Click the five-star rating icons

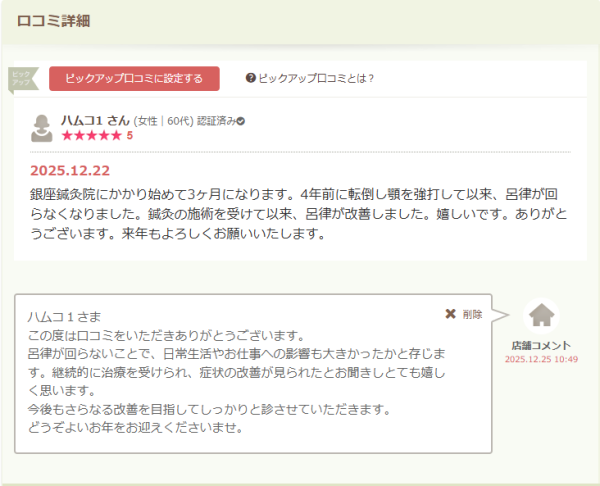[91, 135]
